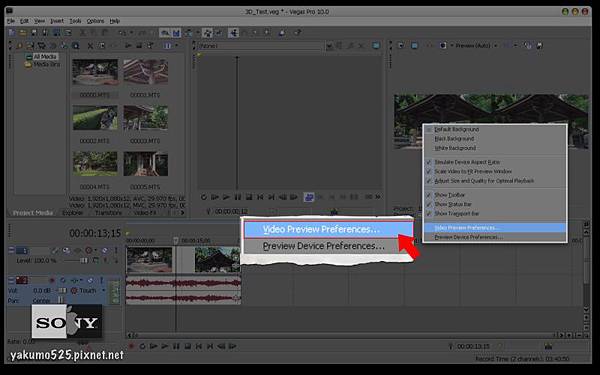
Task: Click the Paste icon in main toolbar
Action: (105, 33)
